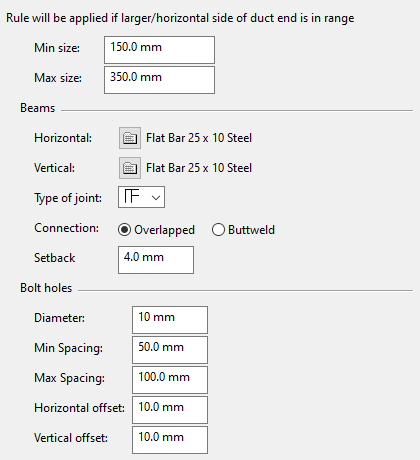Screen dimensions: 420x460
Task: Select the Buttweld connection option
Action: point(218,230)
